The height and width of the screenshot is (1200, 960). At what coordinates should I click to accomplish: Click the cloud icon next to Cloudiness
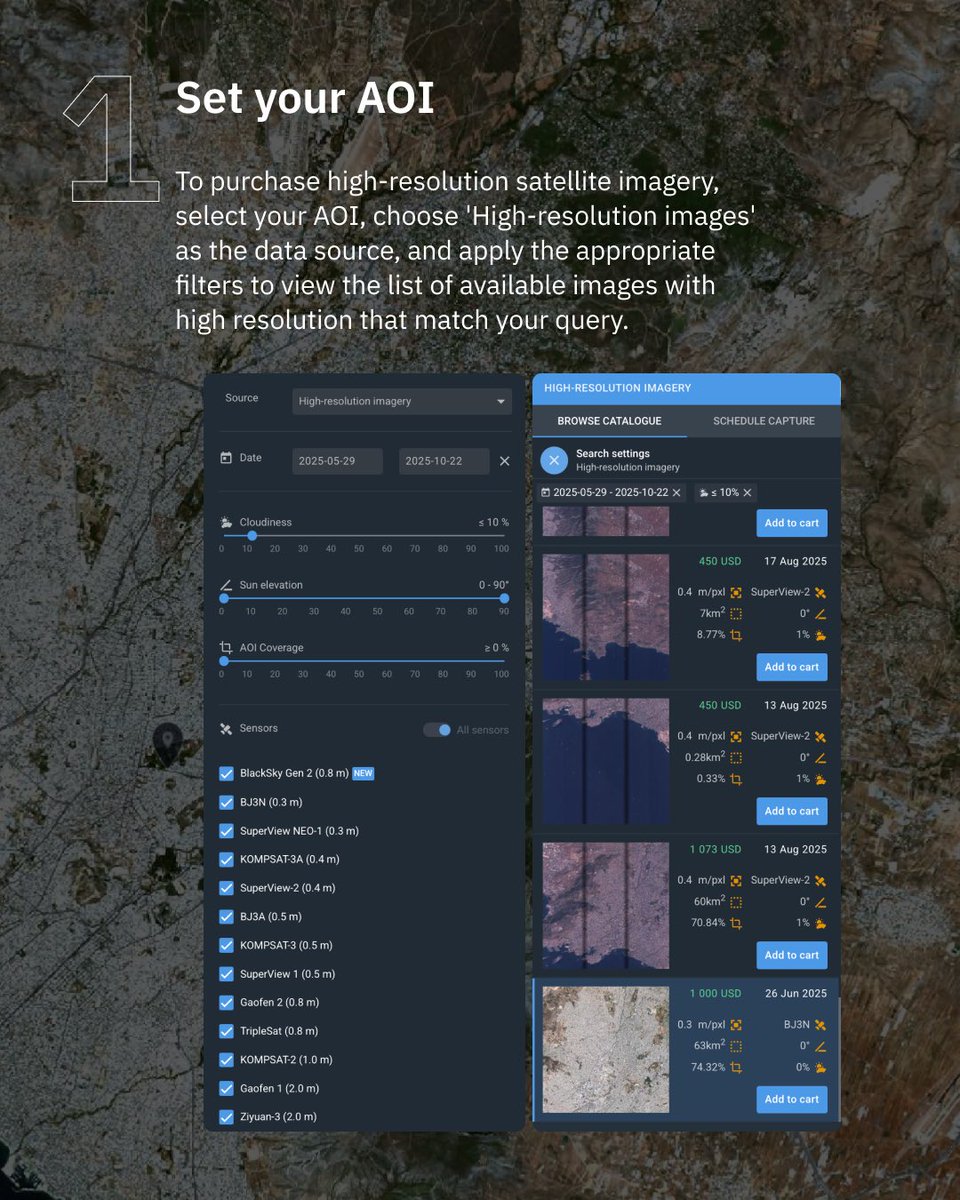(x=226, y=522)
